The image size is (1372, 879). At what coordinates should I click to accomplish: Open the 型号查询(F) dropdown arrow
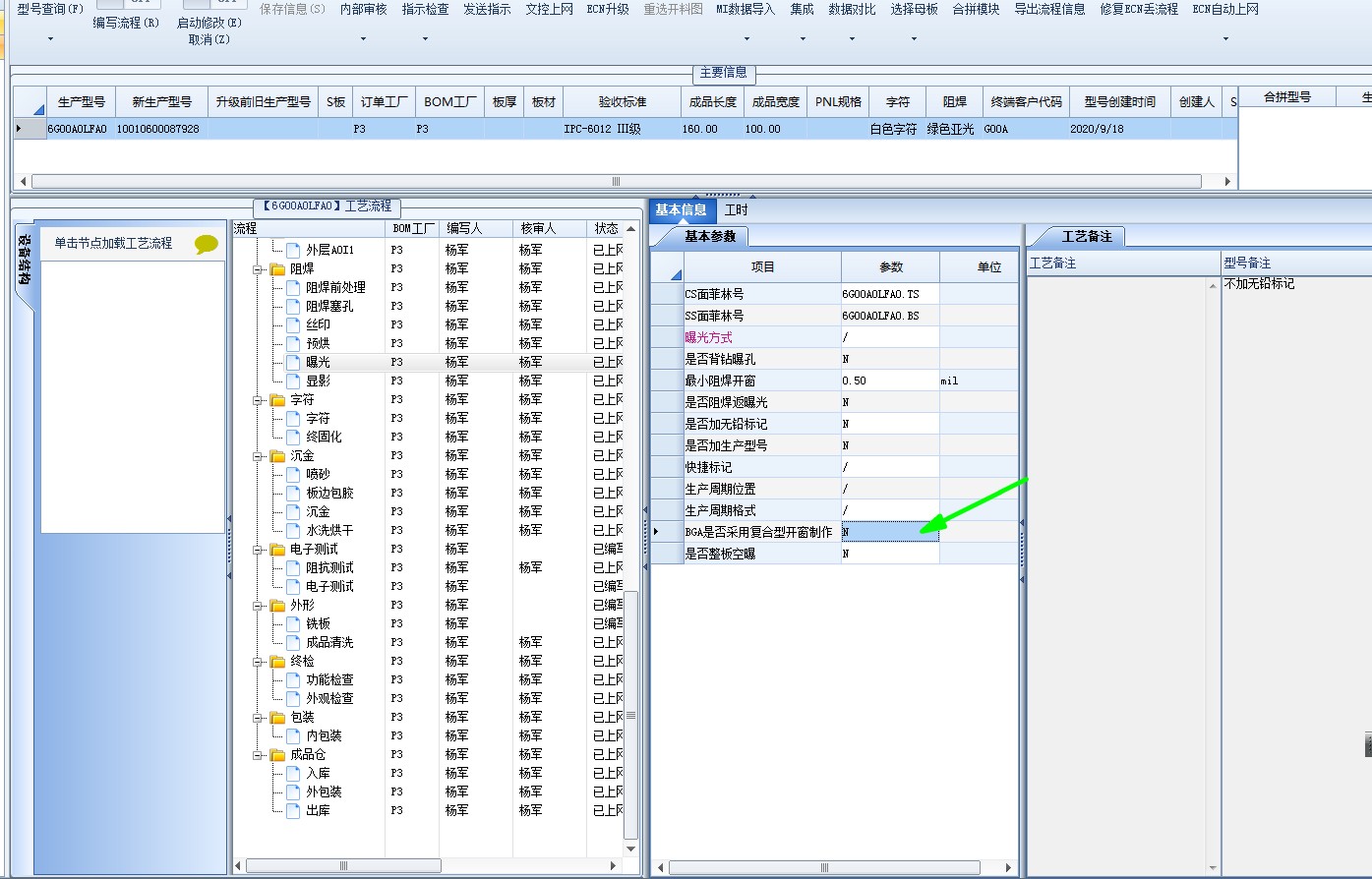pyautogui.click(x=50, y=39)
